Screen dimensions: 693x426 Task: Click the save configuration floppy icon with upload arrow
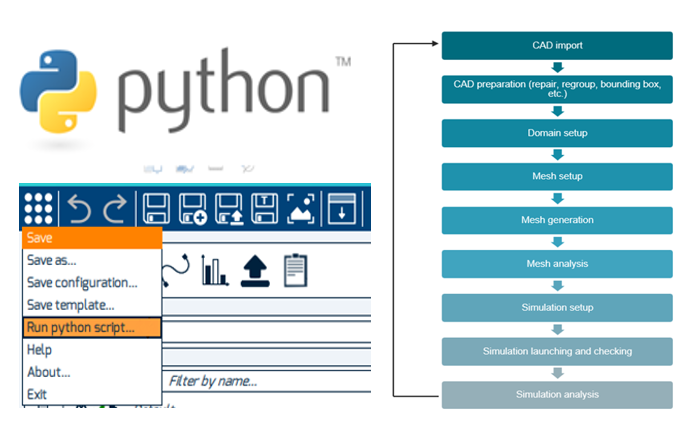(x=230, y=208)
